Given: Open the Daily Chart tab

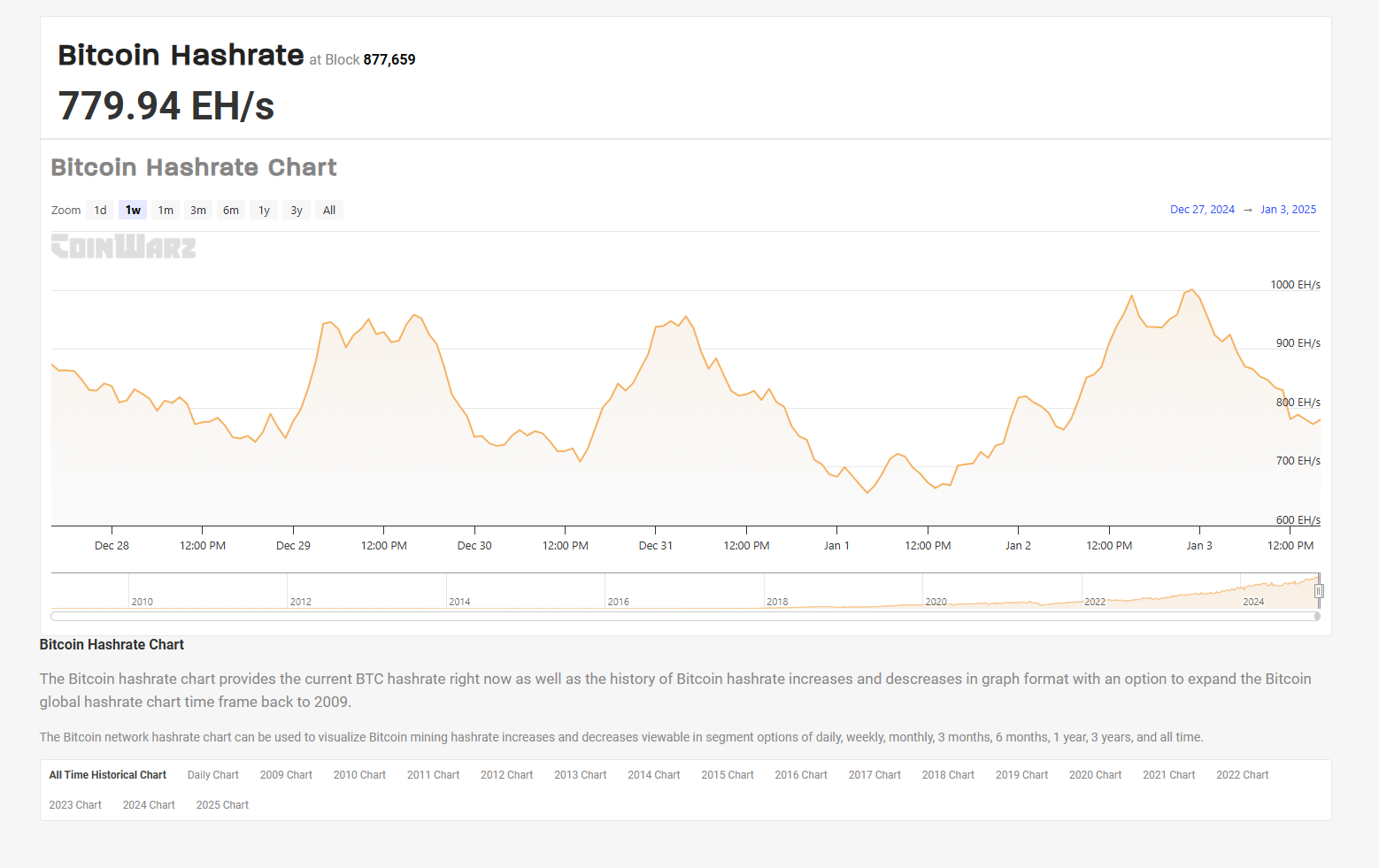Looking at the screenshot, I should tap(212, 775).
